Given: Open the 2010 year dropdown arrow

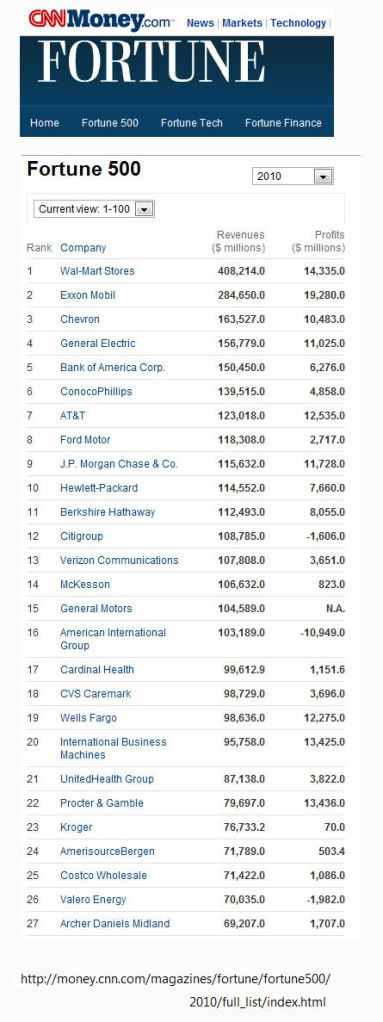Looking at the screenshot, I should (x=323, y=176).
